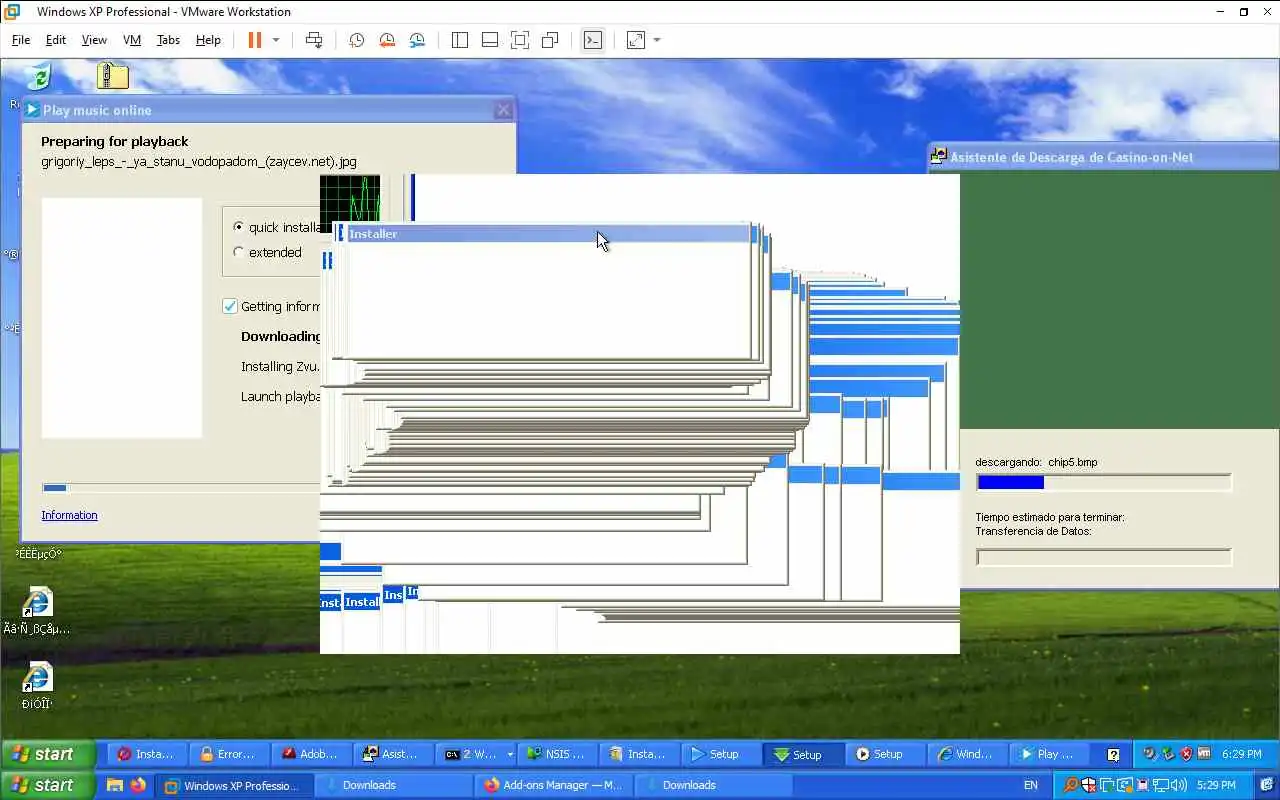This screenshot has width=1280, height=800.
Task: Open the Internet Explorer shortcut above ÐIÔÎÏ
Action: (x=37, y=677)
